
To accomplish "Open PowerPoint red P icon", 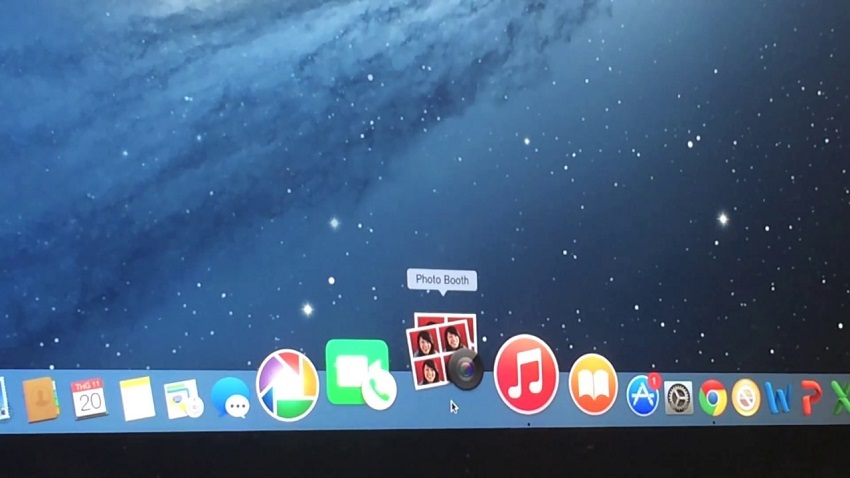I will pos(811,398).
